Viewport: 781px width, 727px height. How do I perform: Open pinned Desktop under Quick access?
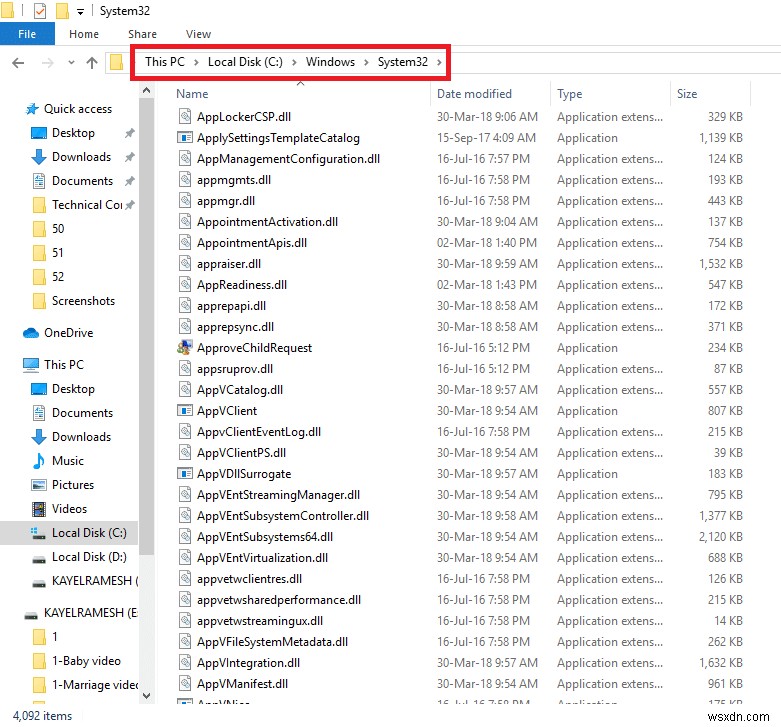tap(73, 133)
